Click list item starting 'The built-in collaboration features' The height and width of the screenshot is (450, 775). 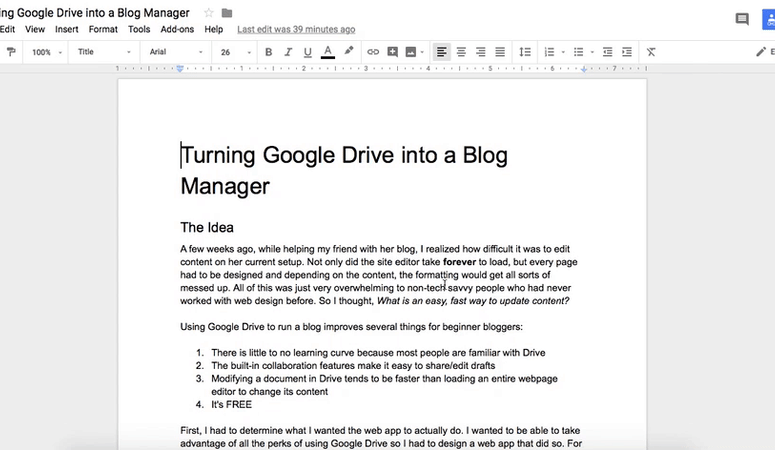pos(353,365)
